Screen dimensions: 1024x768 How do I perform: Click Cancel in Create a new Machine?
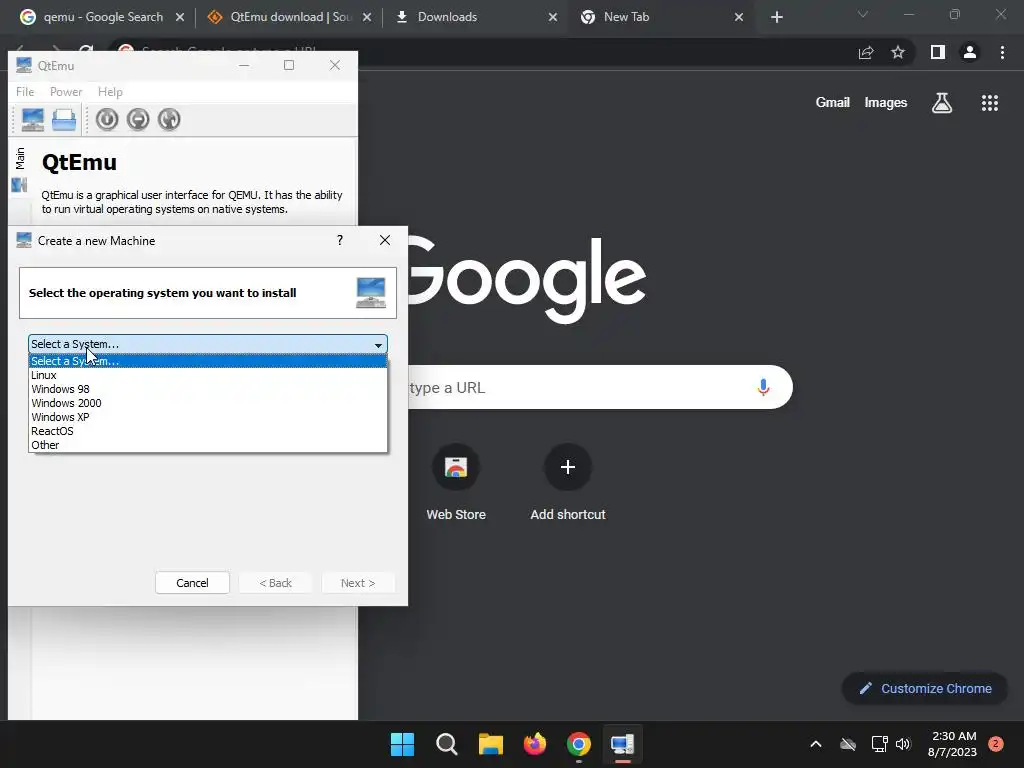point(192,583)
